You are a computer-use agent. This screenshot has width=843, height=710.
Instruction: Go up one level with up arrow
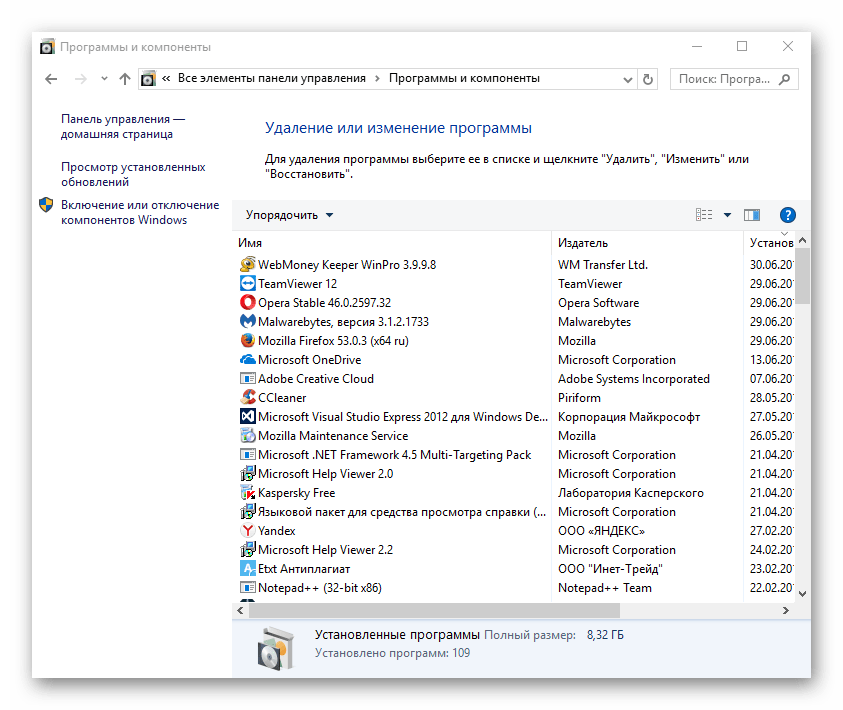point(124,78)
